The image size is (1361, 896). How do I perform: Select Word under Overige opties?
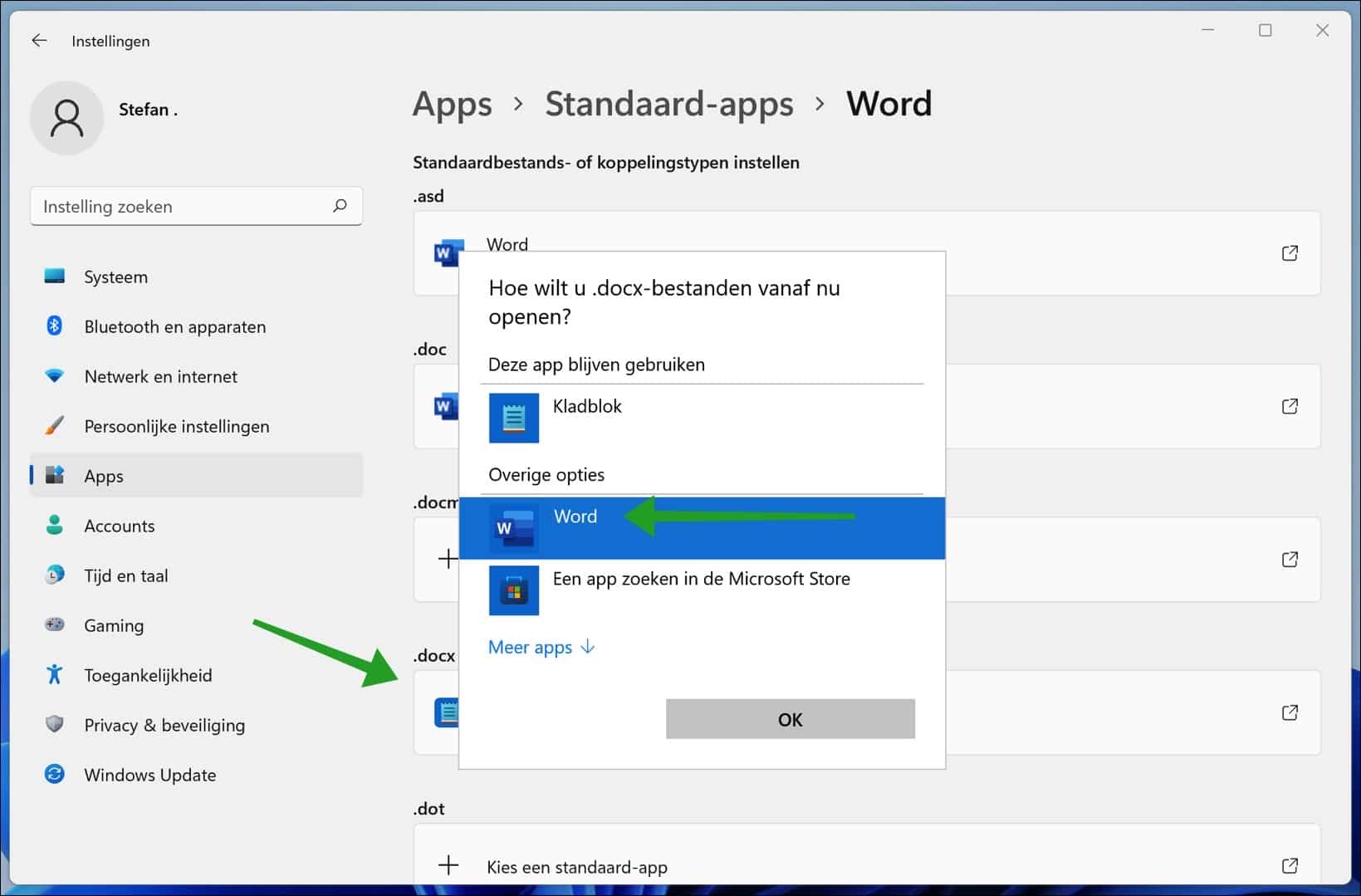point(575,516)
